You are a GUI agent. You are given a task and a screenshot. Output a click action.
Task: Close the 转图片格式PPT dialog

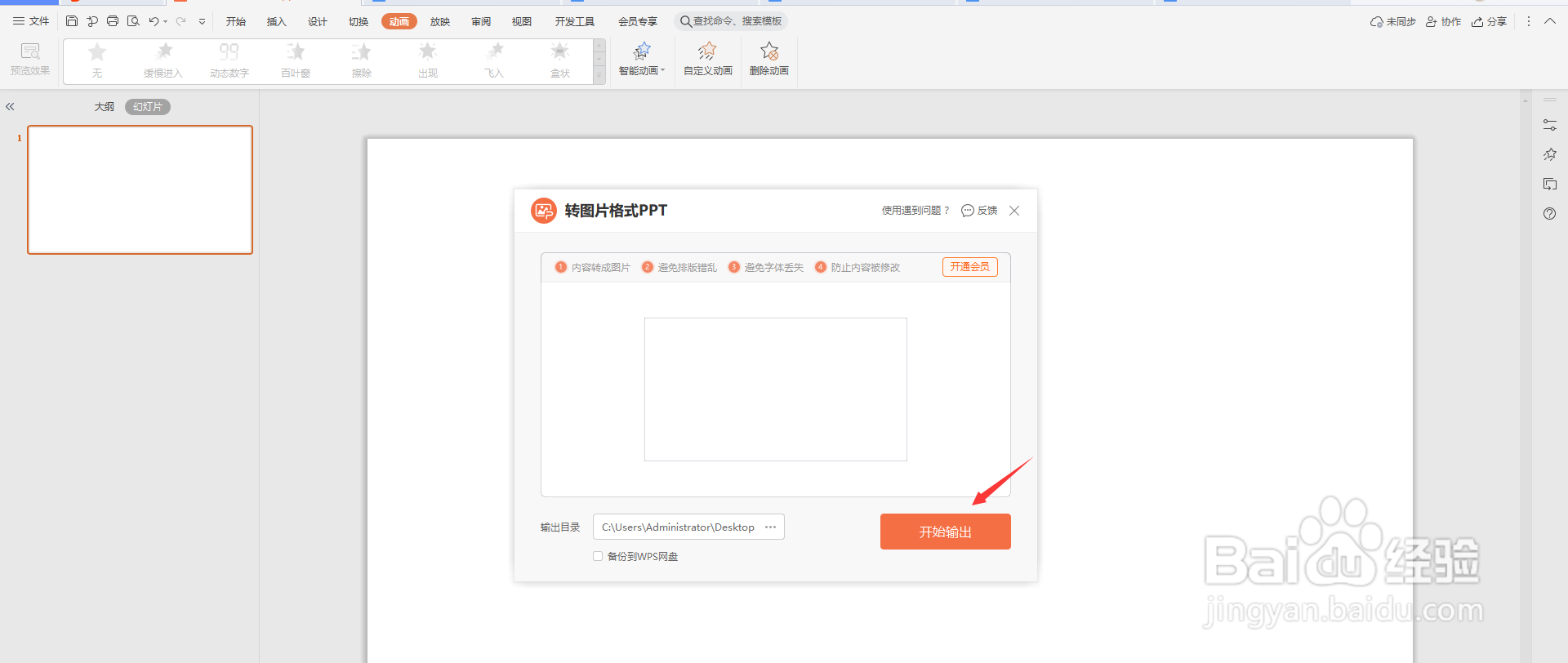(x=1014, y=211)
